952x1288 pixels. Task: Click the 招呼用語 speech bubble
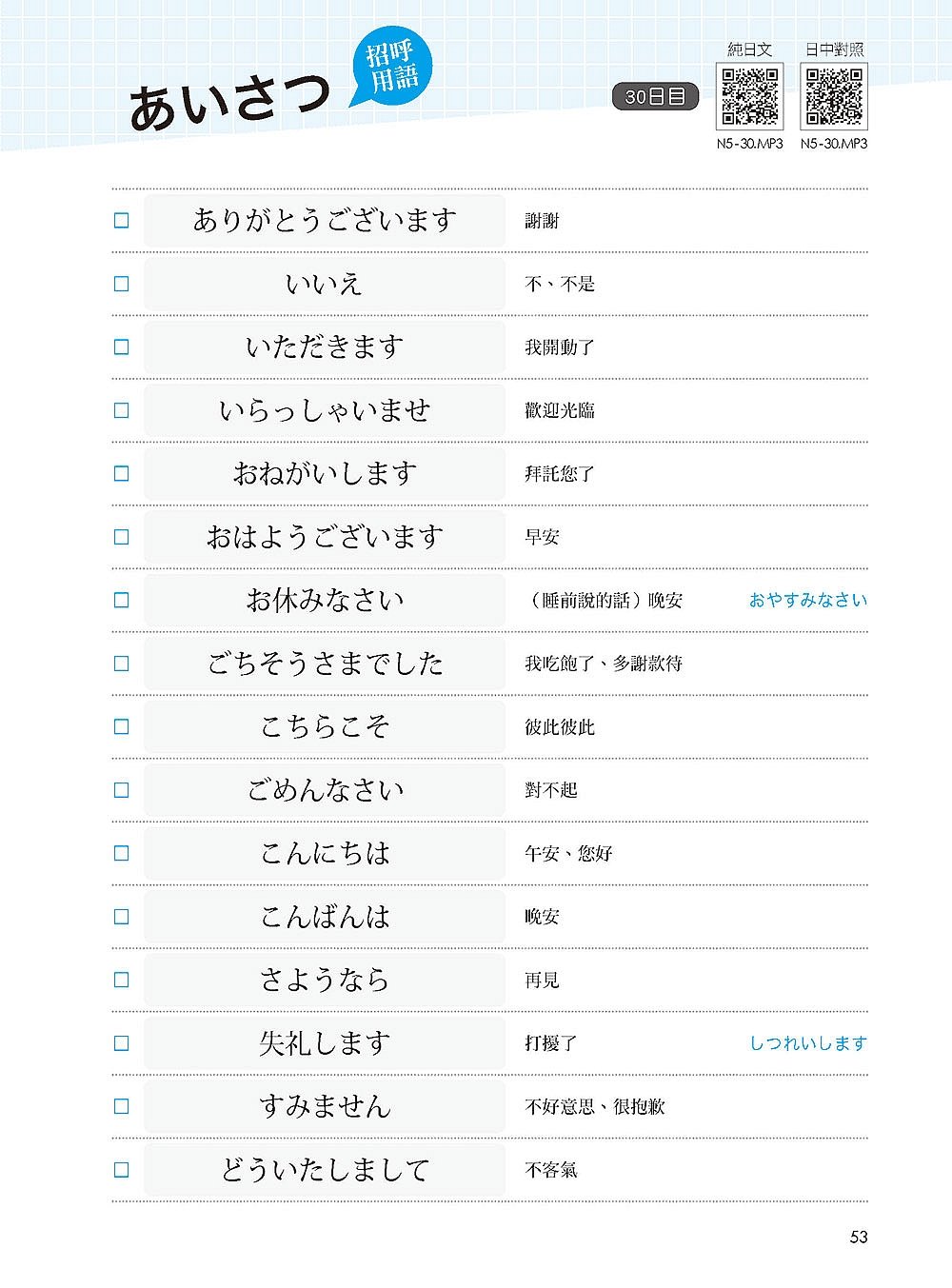[392, 68]
